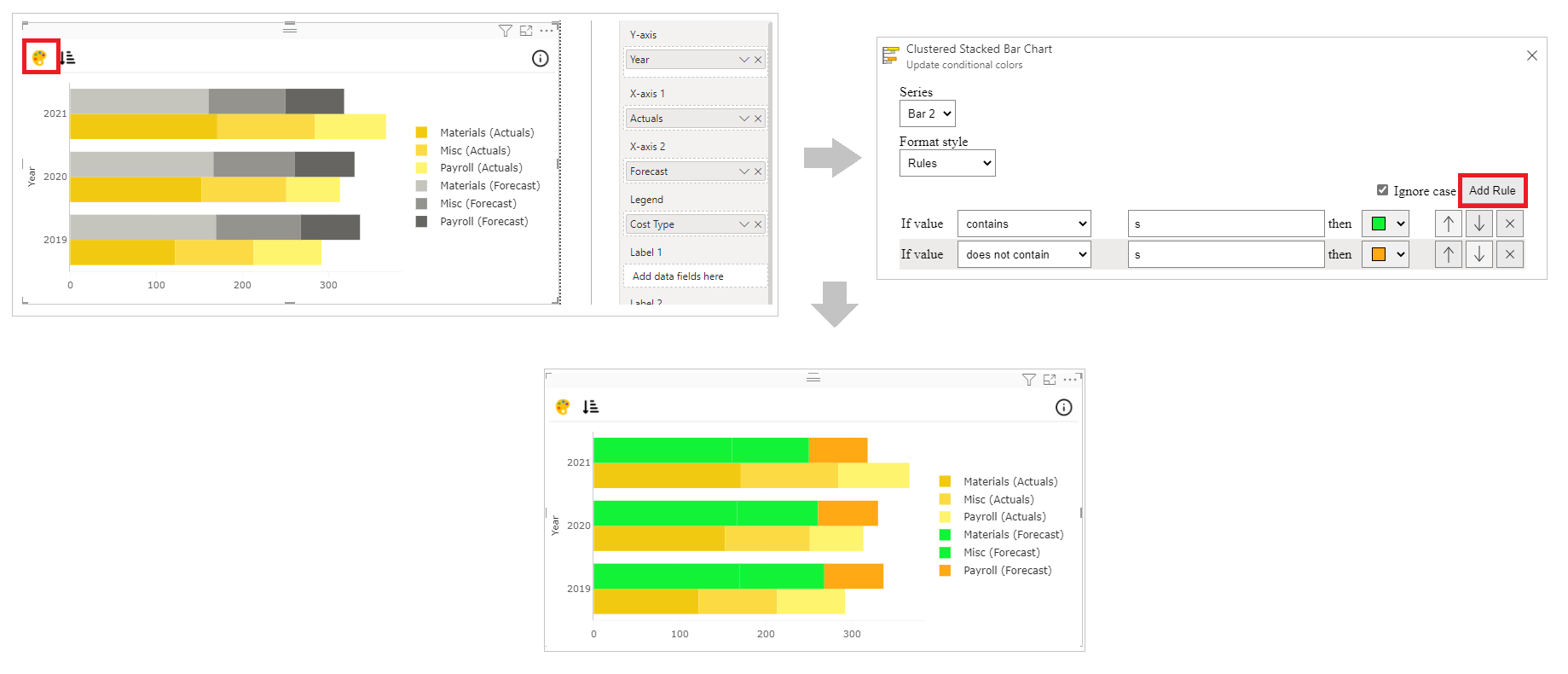Image resolution: width=1568 pixels, height=674 pixels.
Task: Expand the Forecast field dropdown chevron
Action: click(744, 171)
